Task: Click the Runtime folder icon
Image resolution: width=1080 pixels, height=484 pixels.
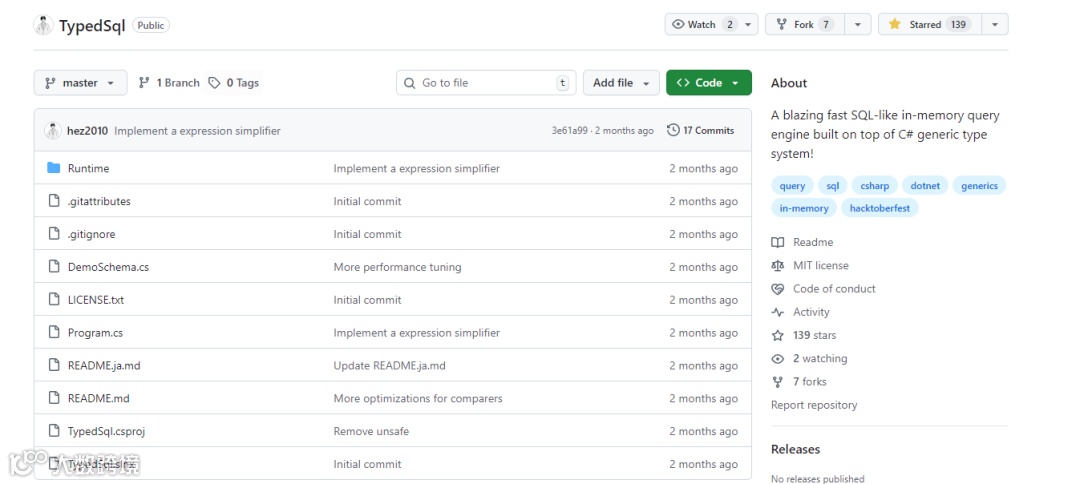Action: (x=54, y=168)
